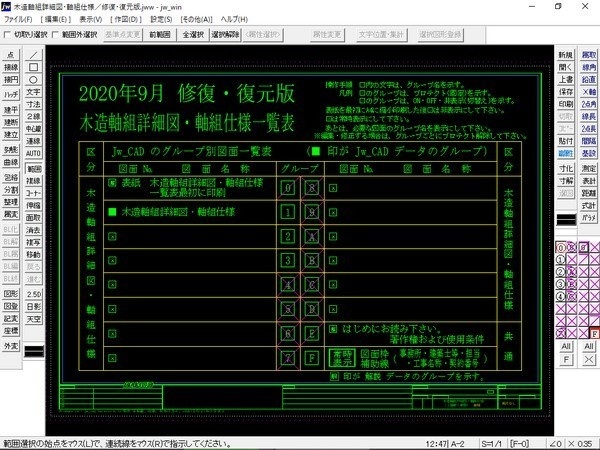
Task: Open the 天空 sky factor tool
Action: pyautogui.click(x=33, y=319)
